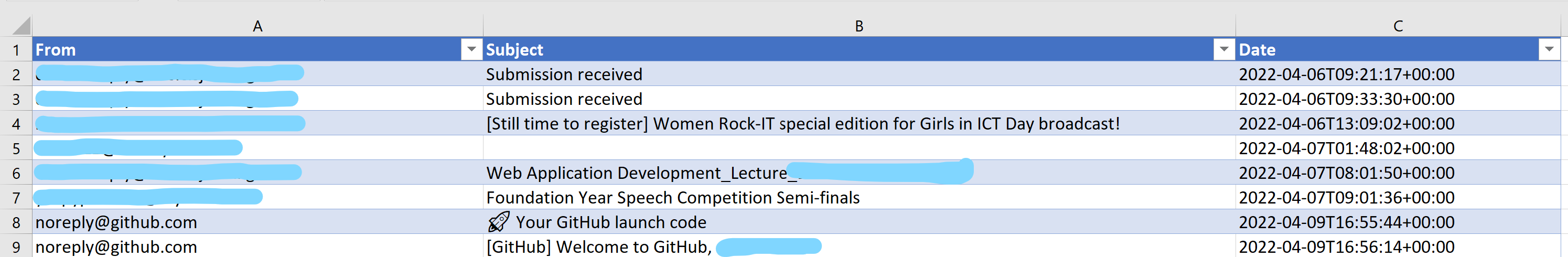Open the Subject column filter dropdown

(x=1223, y=49)
